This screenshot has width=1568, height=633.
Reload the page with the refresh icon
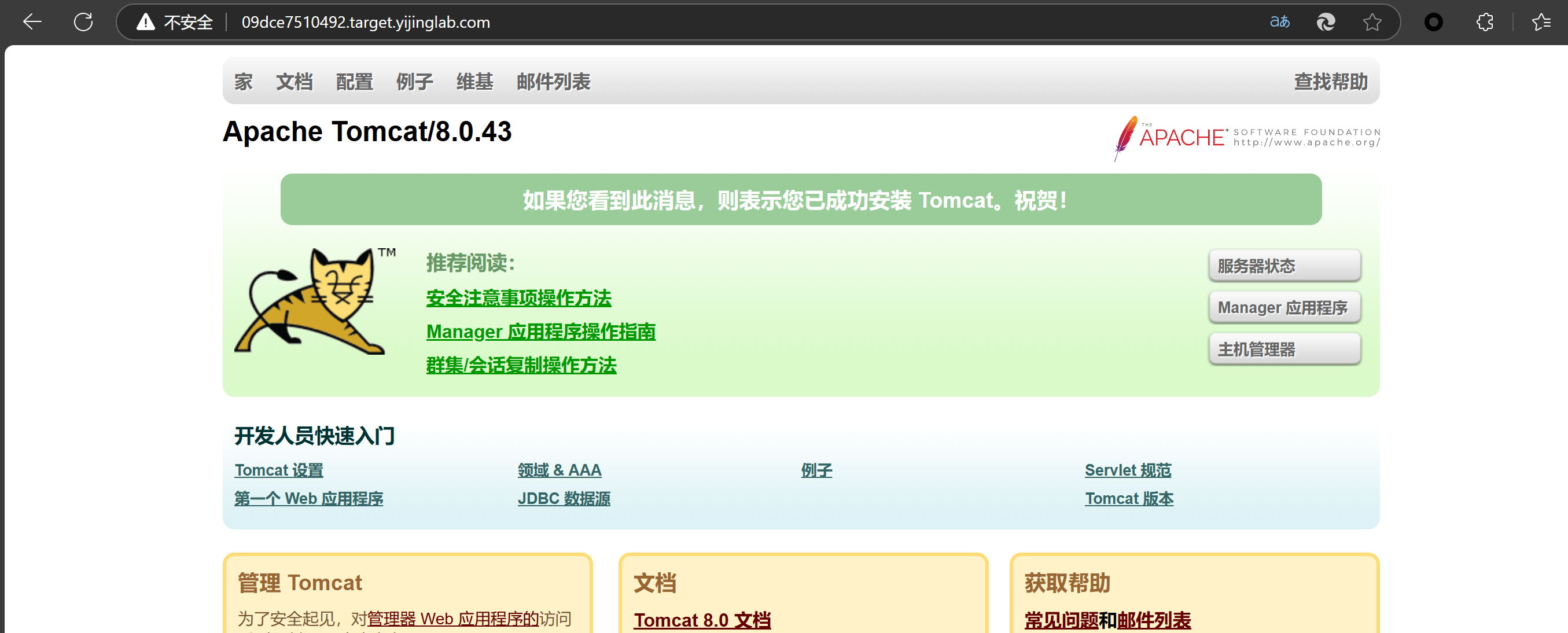[x=83, y=23]
